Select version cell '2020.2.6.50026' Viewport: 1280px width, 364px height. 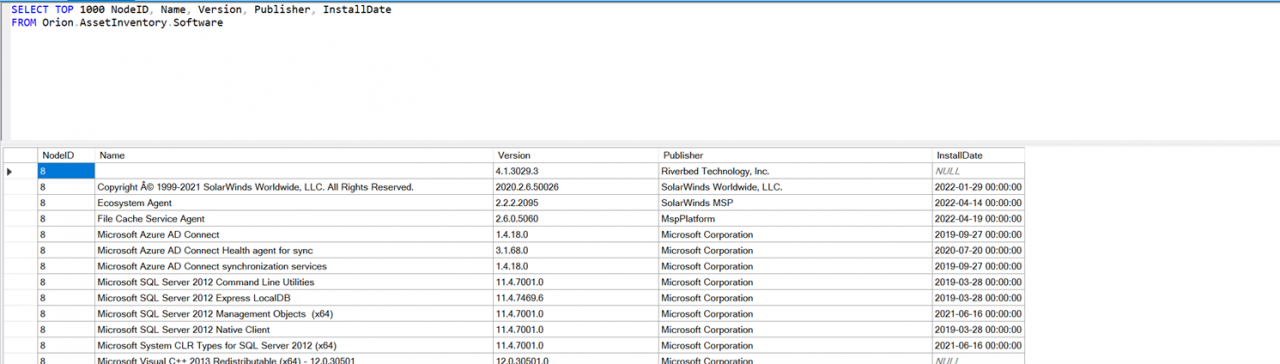pyautogui.click(x=576, y=187)
